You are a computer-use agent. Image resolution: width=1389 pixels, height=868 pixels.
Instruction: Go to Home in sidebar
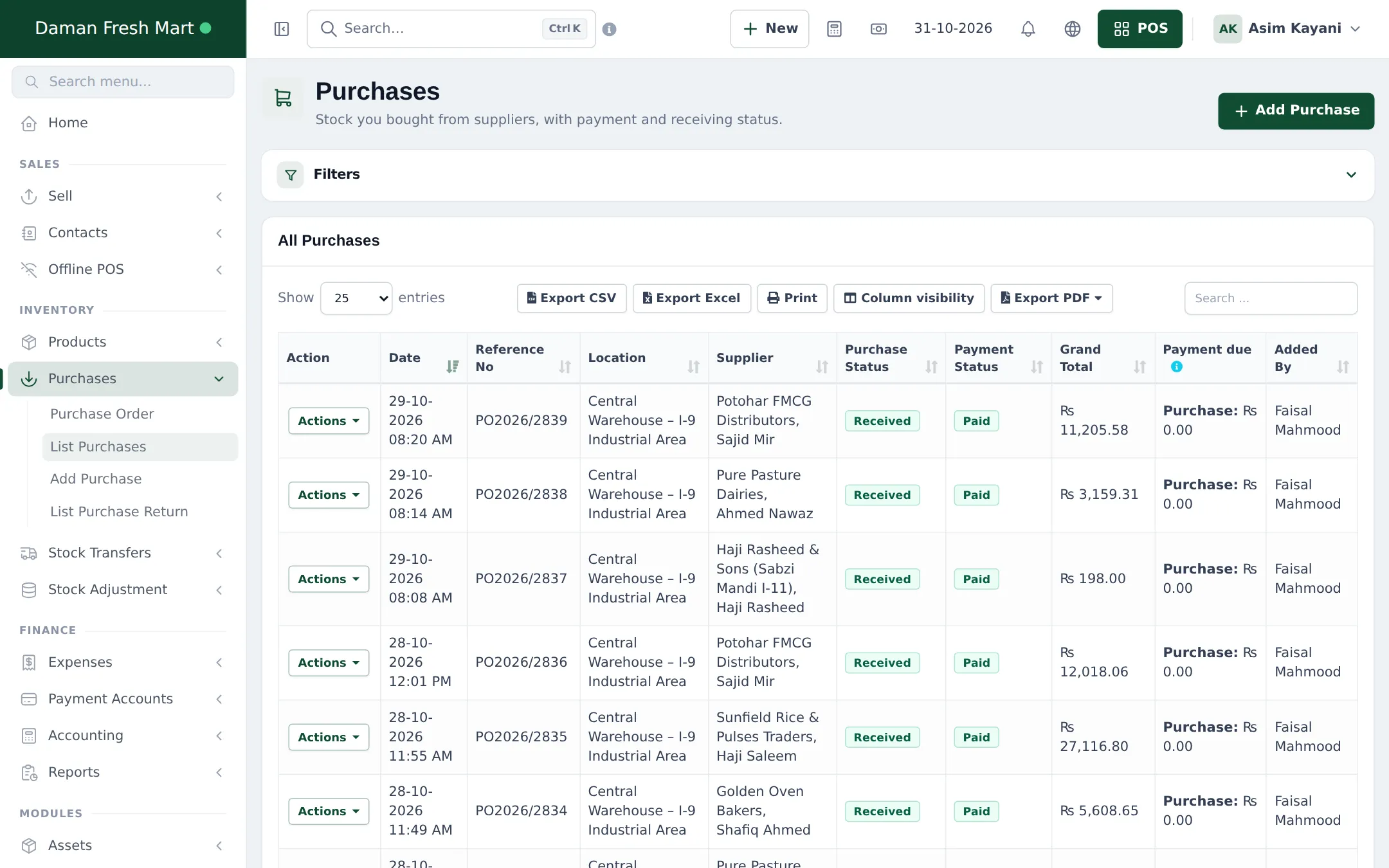(123, 123)
